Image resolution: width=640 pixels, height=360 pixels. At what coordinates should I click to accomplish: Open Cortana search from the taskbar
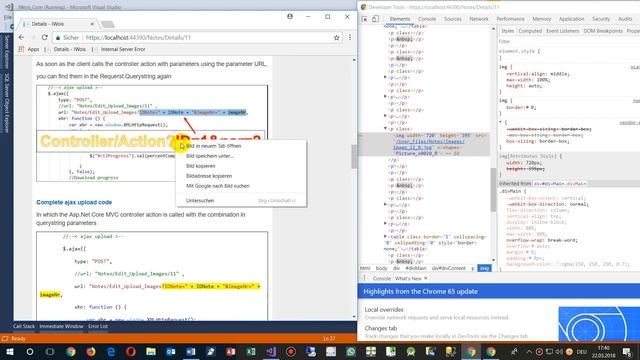(29, 352)
